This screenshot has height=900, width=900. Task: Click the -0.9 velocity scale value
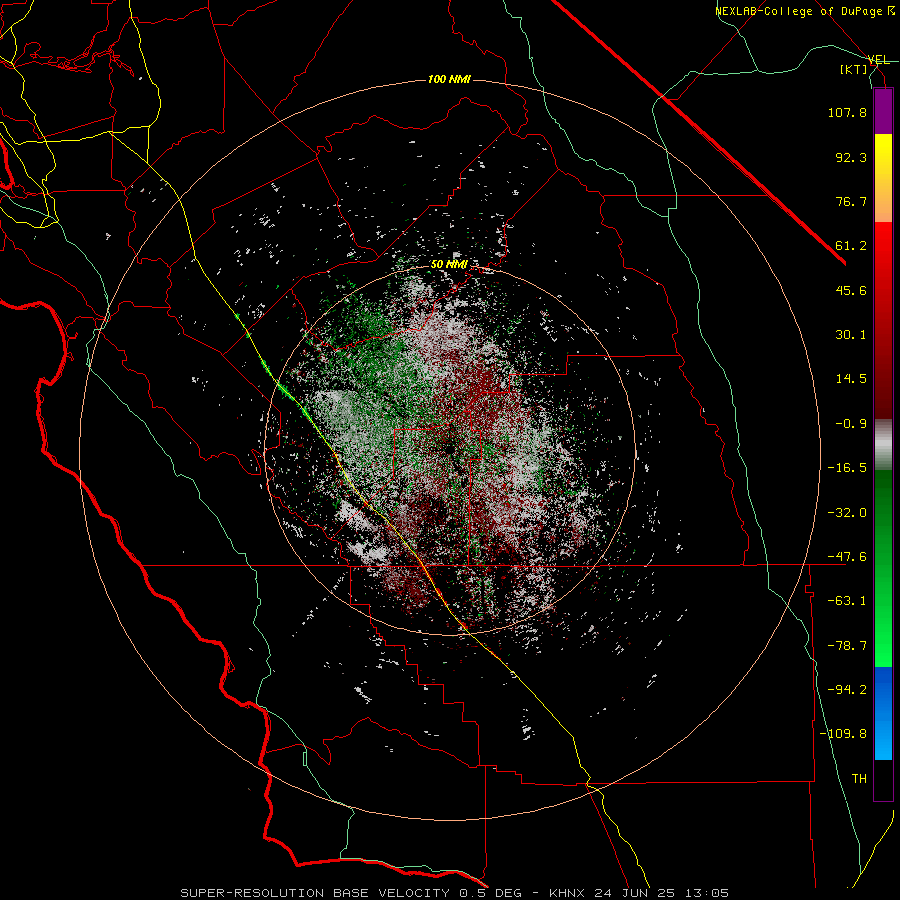851,424
